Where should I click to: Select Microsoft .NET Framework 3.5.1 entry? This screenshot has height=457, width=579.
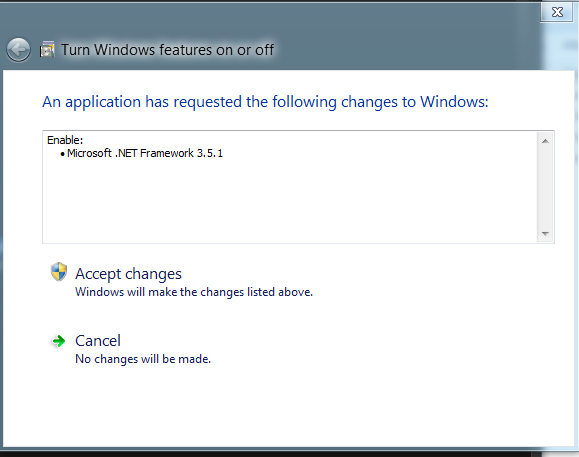pyautogui.click(x=145, y=153)
